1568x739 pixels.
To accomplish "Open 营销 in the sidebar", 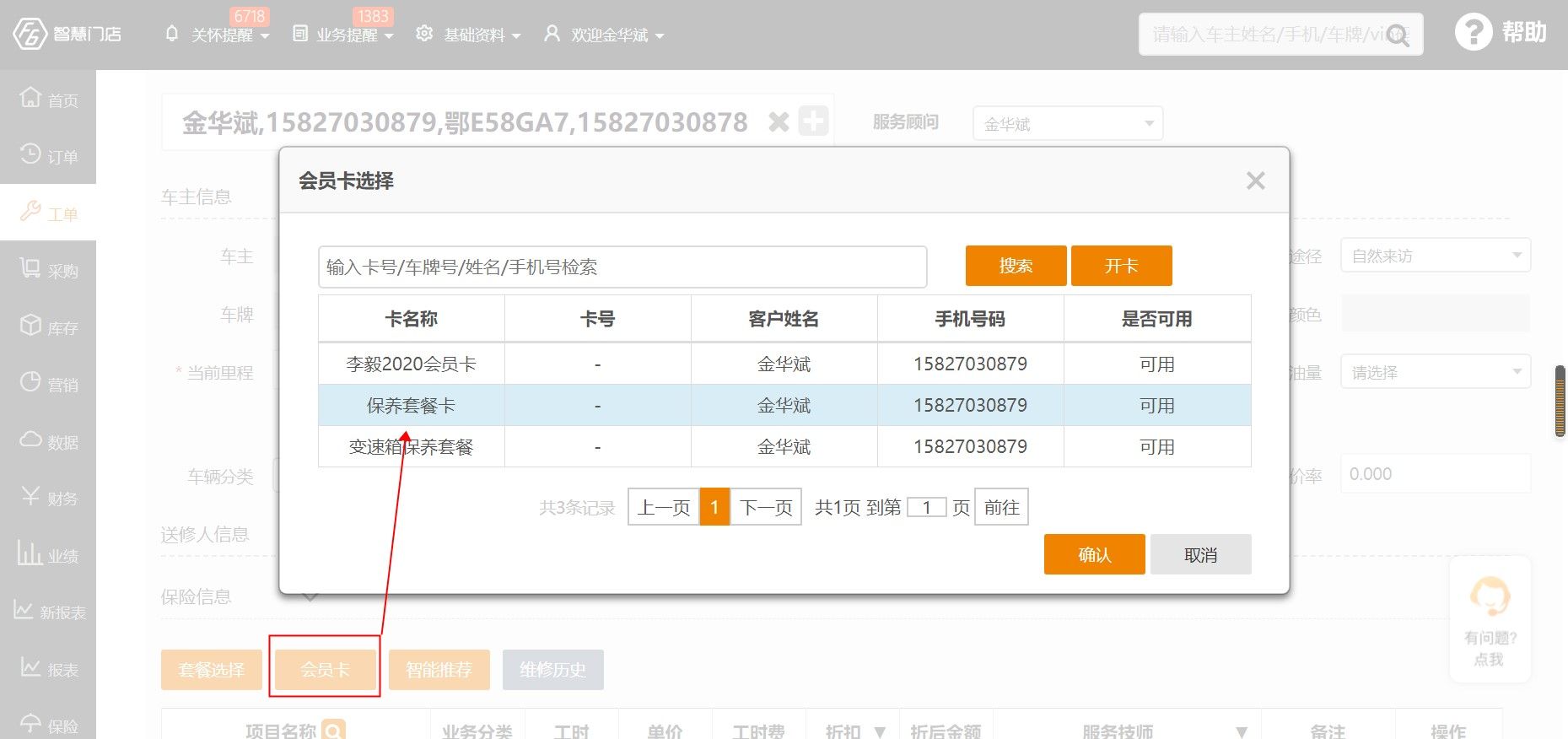I will (48, 384).
